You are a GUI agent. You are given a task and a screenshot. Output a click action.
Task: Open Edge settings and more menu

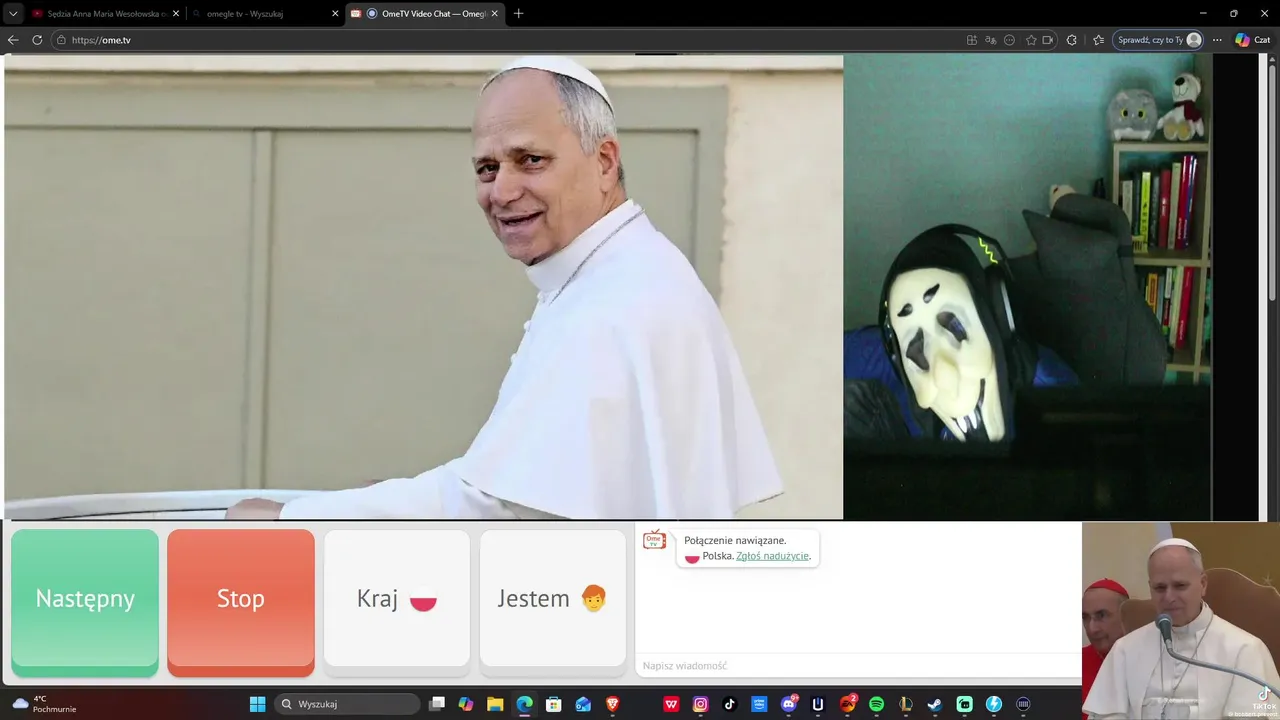point(1217,40)
